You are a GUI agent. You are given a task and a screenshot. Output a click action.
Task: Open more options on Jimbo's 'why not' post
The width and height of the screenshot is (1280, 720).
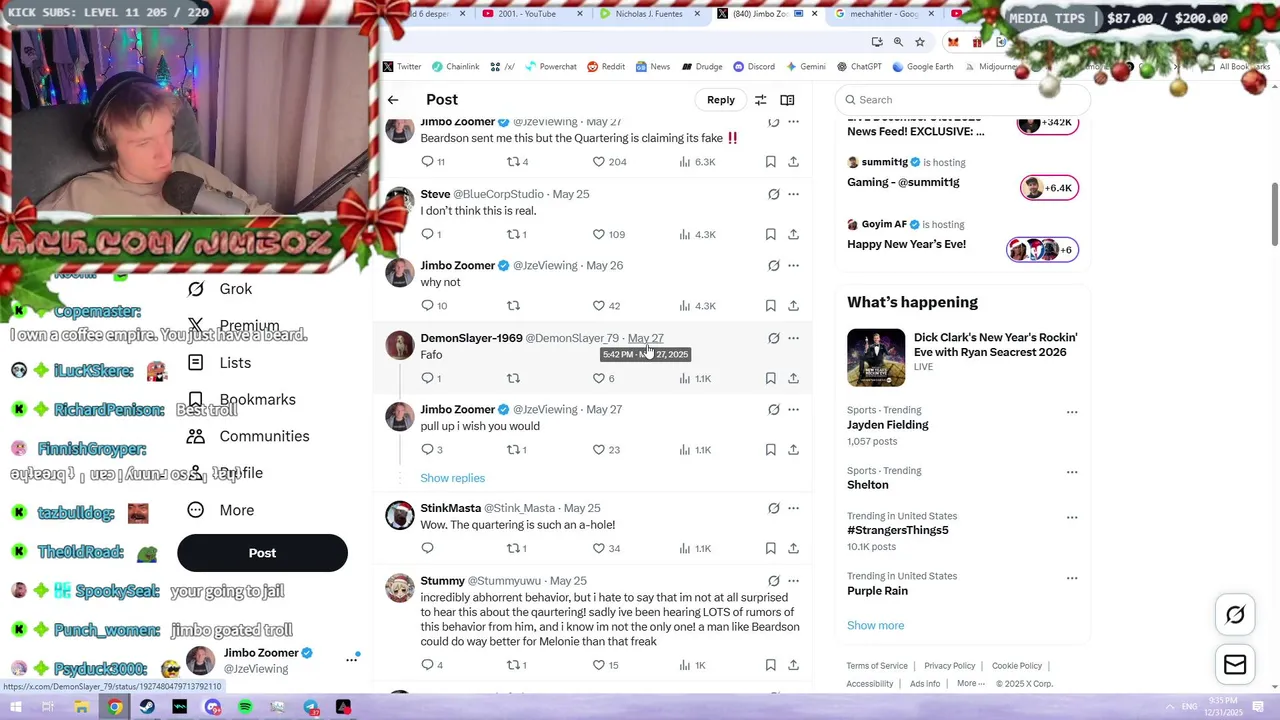click(793, 266)
